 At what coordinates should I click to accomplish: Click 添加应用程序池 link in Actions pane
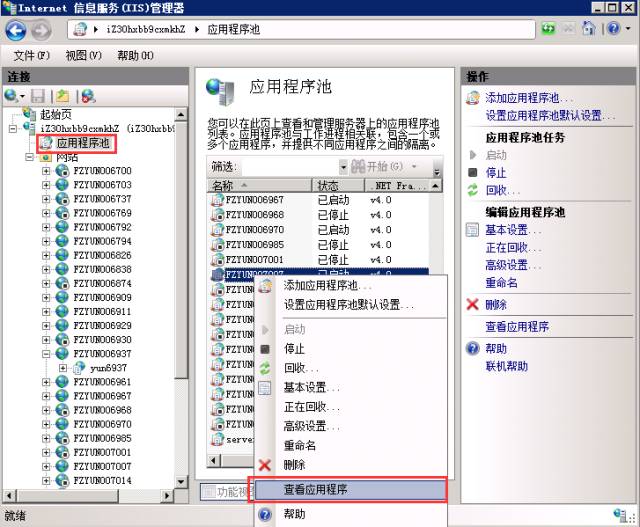tap(529, 98)
